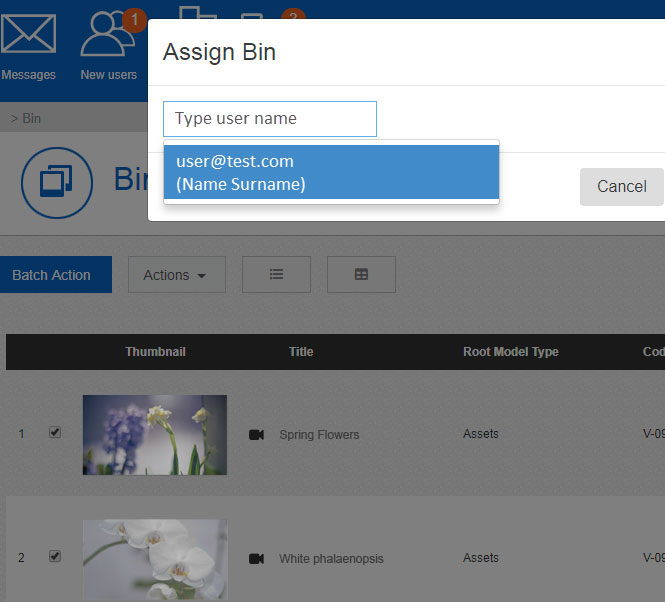Click the Batch Action button

tap(52, 275)
